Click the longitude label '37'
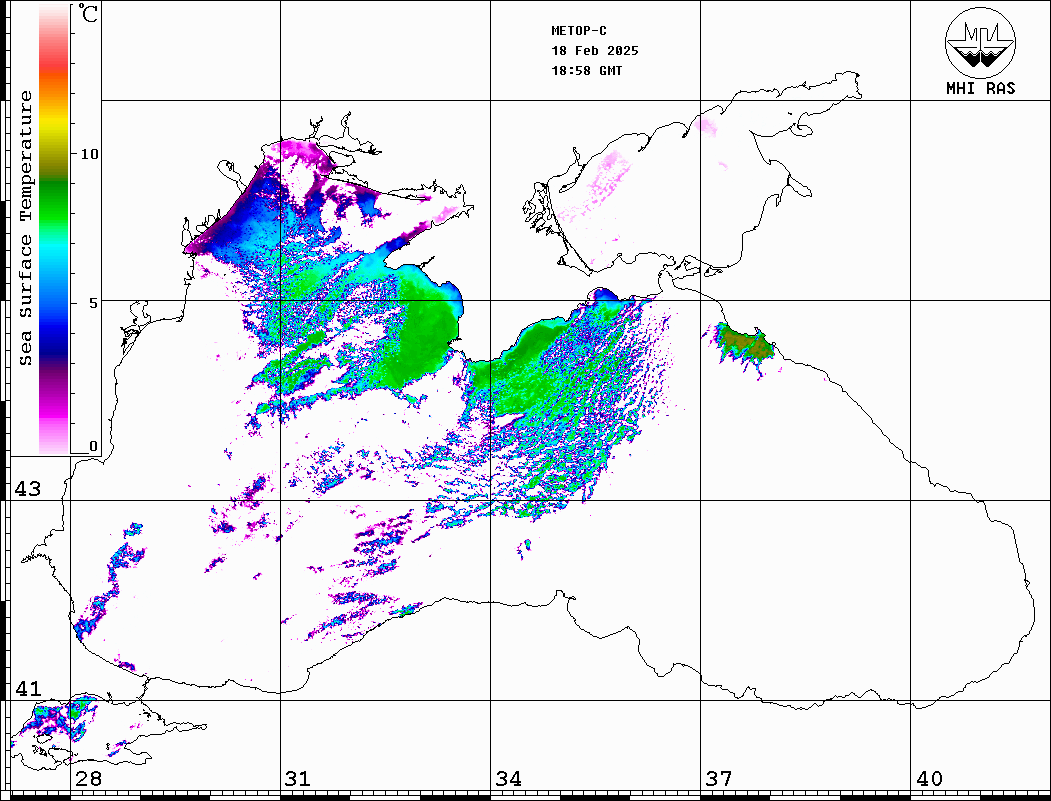Viewport: 1051px width, 801px height. point(719,779)
